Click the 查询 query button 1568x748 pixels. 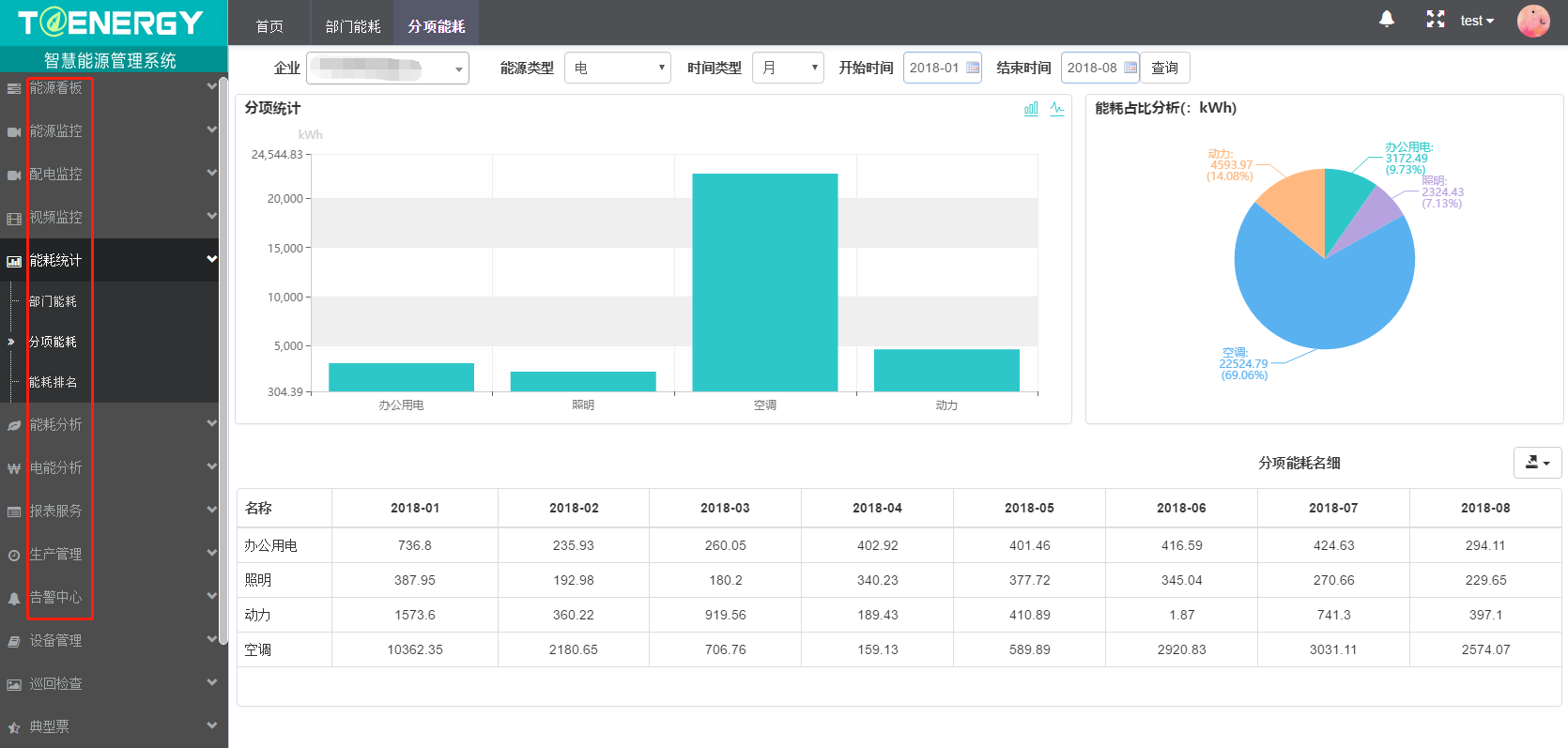coord(1164,68)
